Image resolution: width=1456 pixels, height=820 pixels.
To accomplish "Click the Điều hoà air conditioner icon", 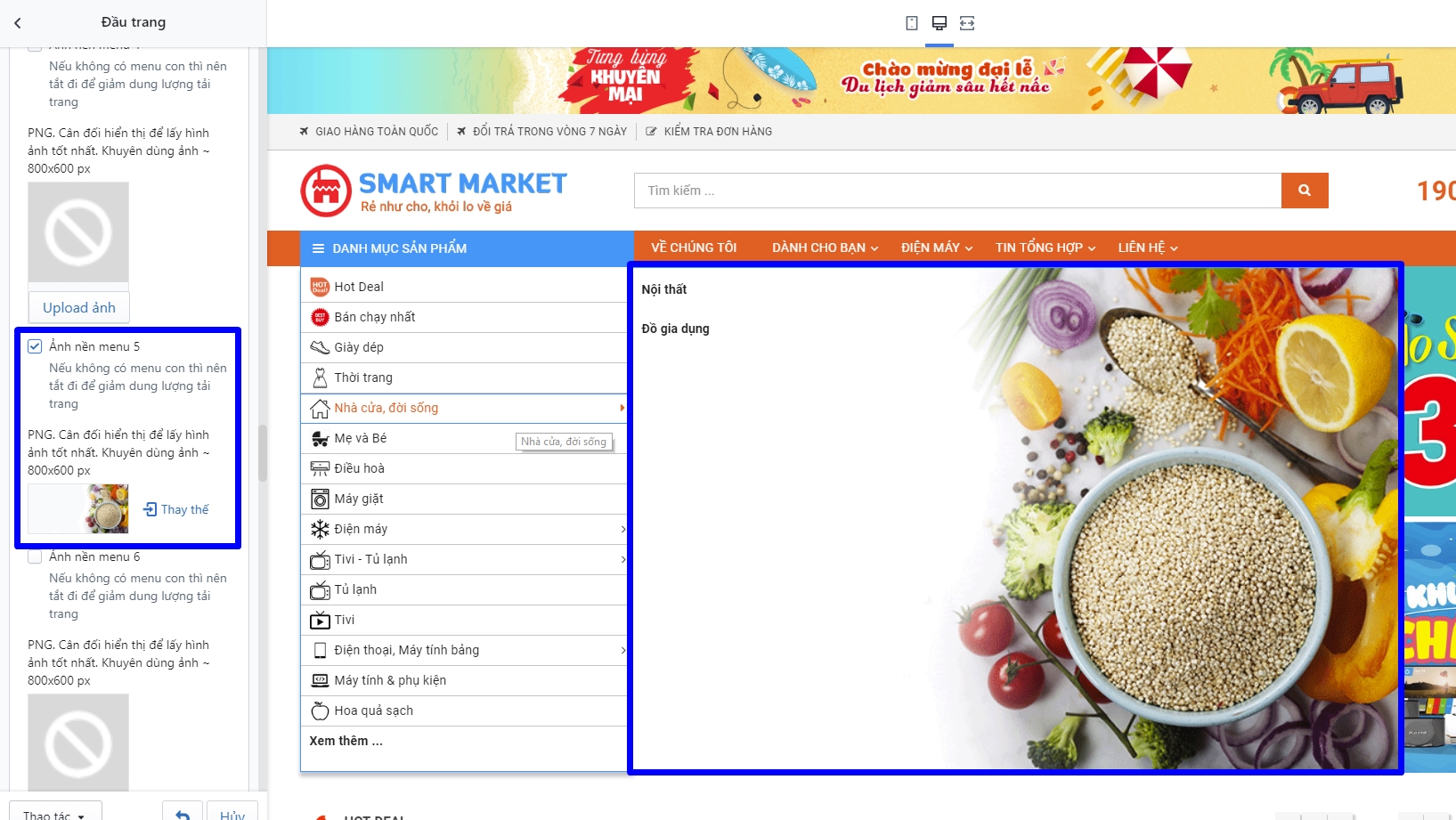I will [x=320, y=468].
